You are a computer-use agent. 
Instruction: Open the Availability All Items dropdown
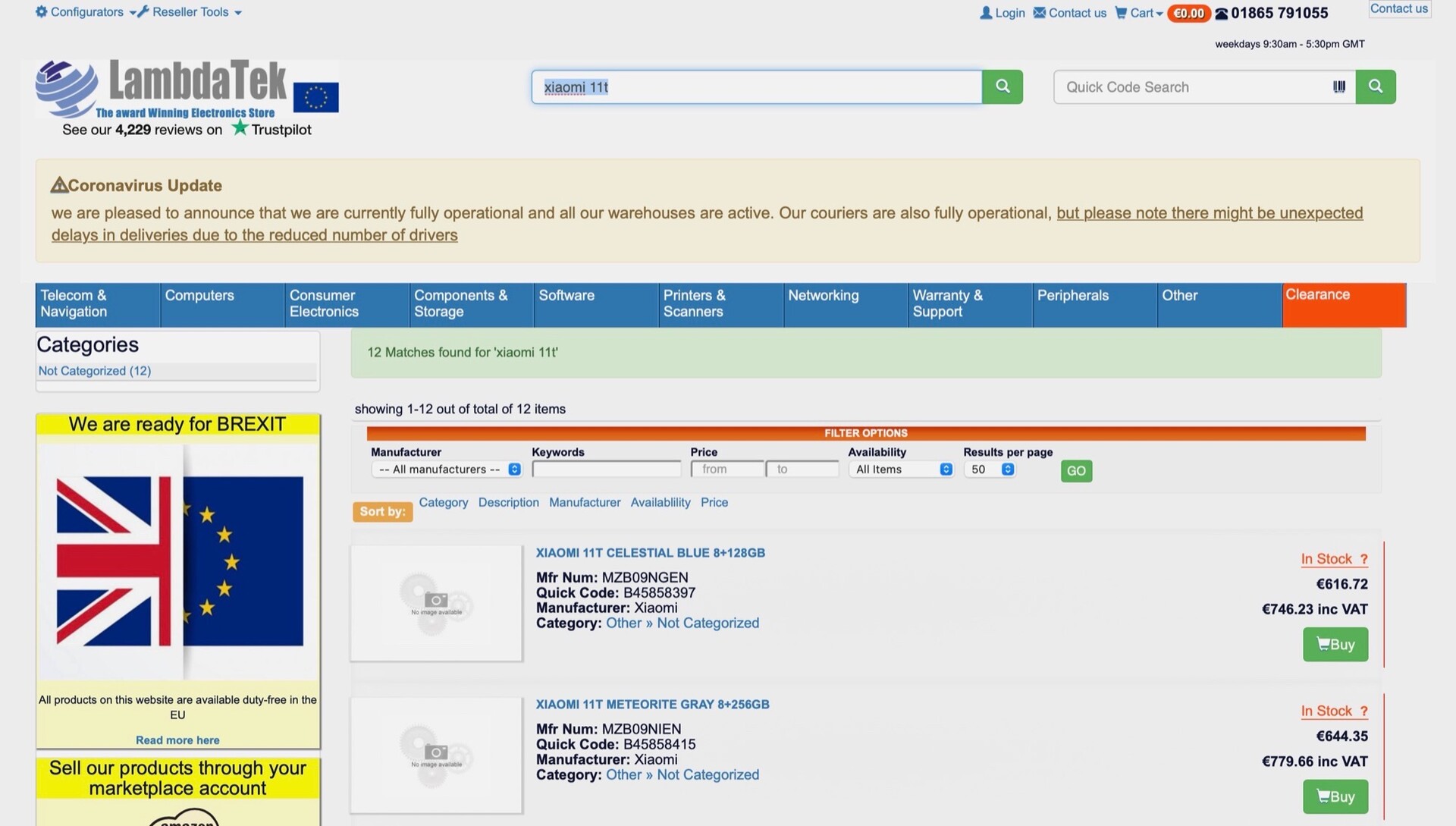pyautogui.click(x=900, y=470)
